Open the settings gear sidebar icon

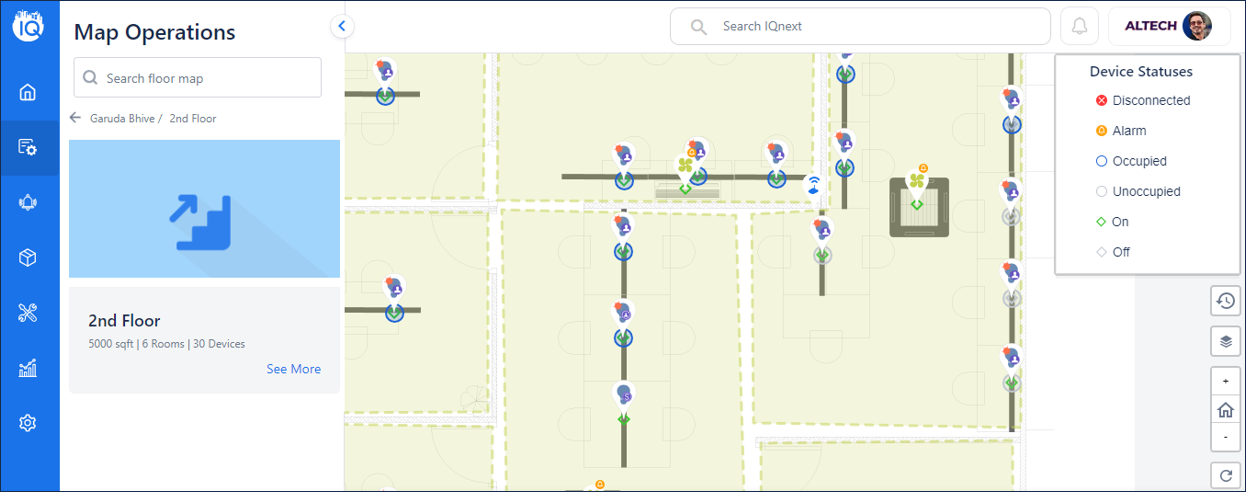(x=28, y=423)
